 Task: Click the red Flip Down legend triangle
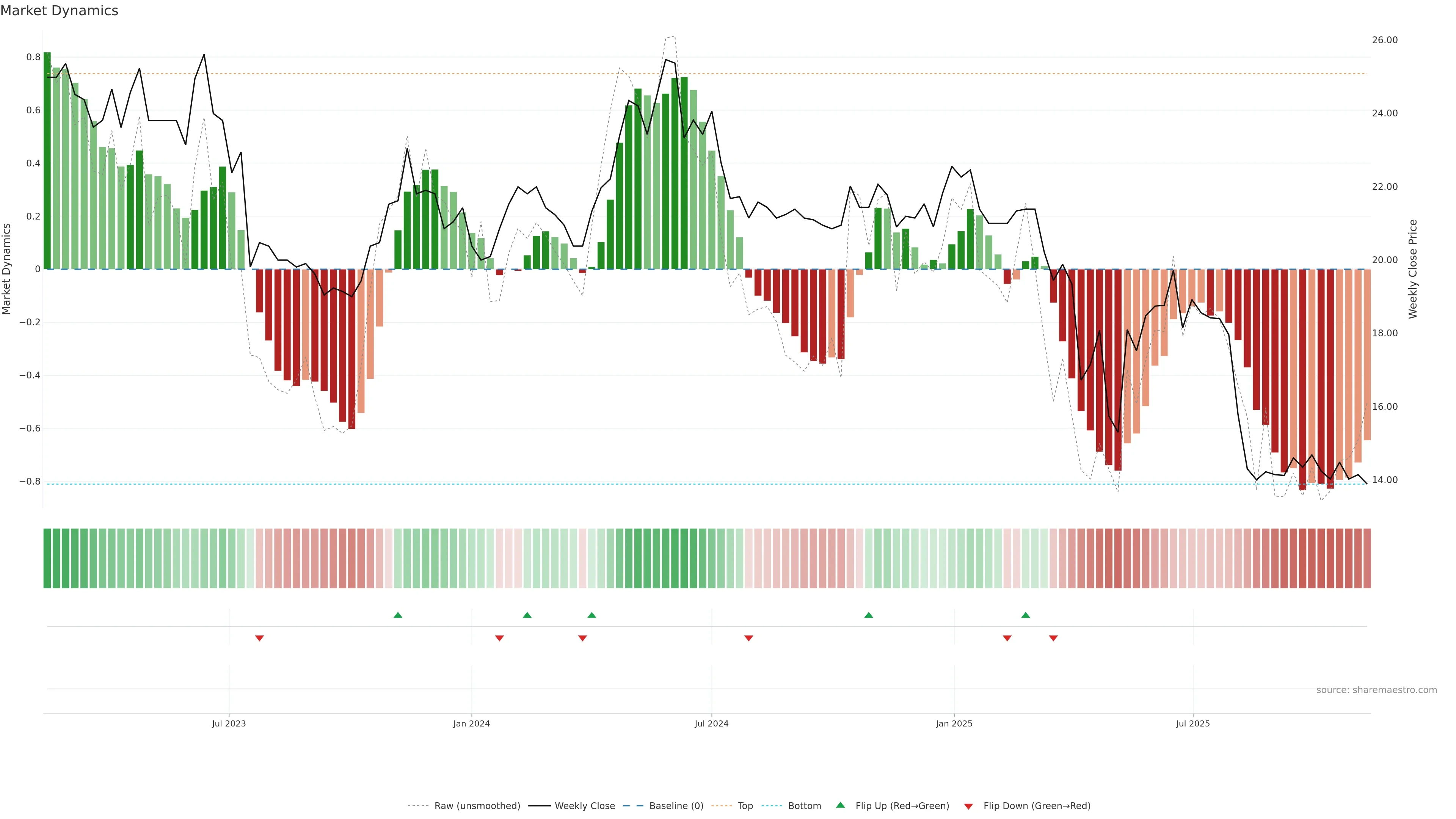968,806
